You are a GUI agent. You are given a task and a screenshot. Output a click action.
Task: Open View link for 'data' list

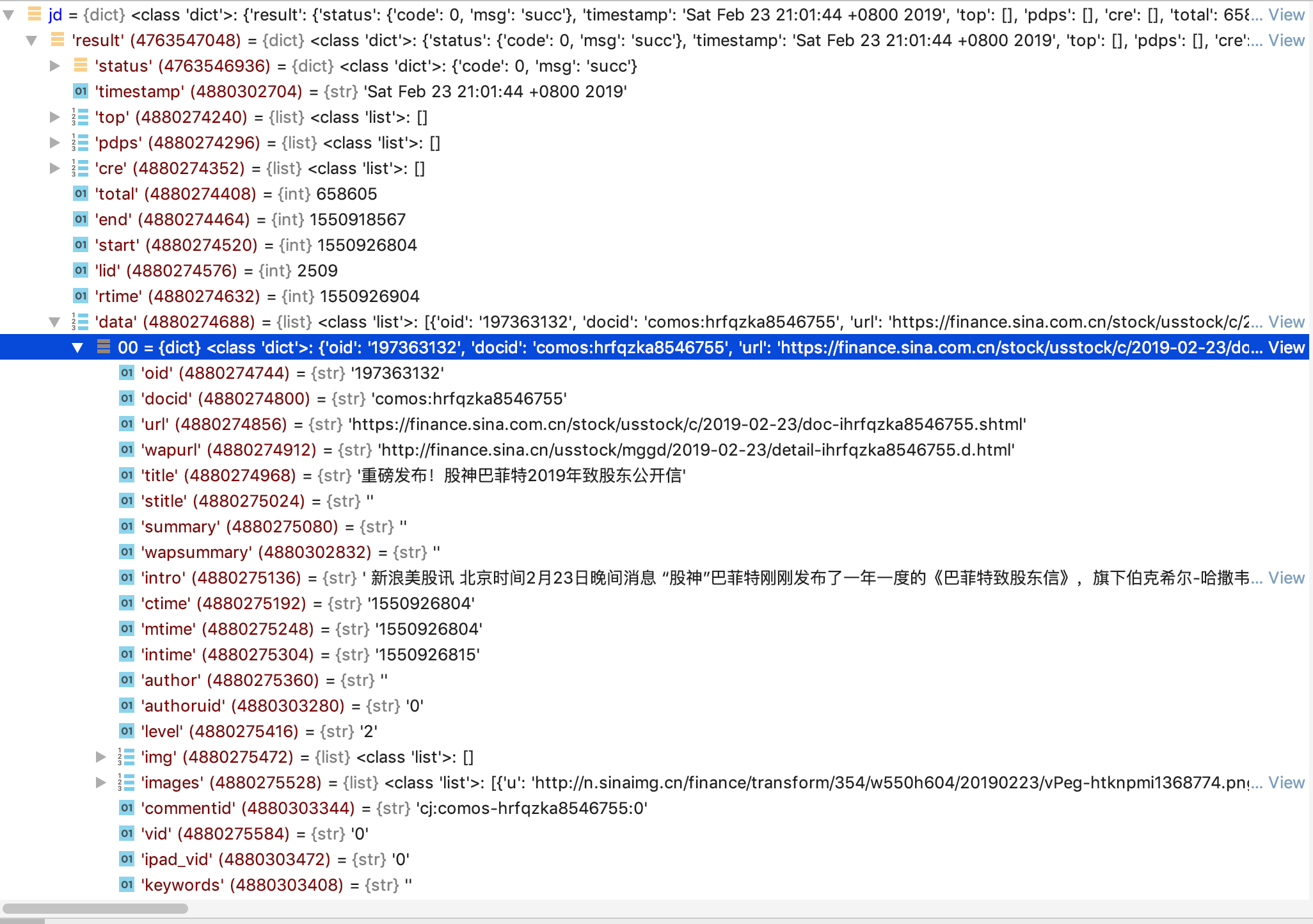pos(1286,322)
